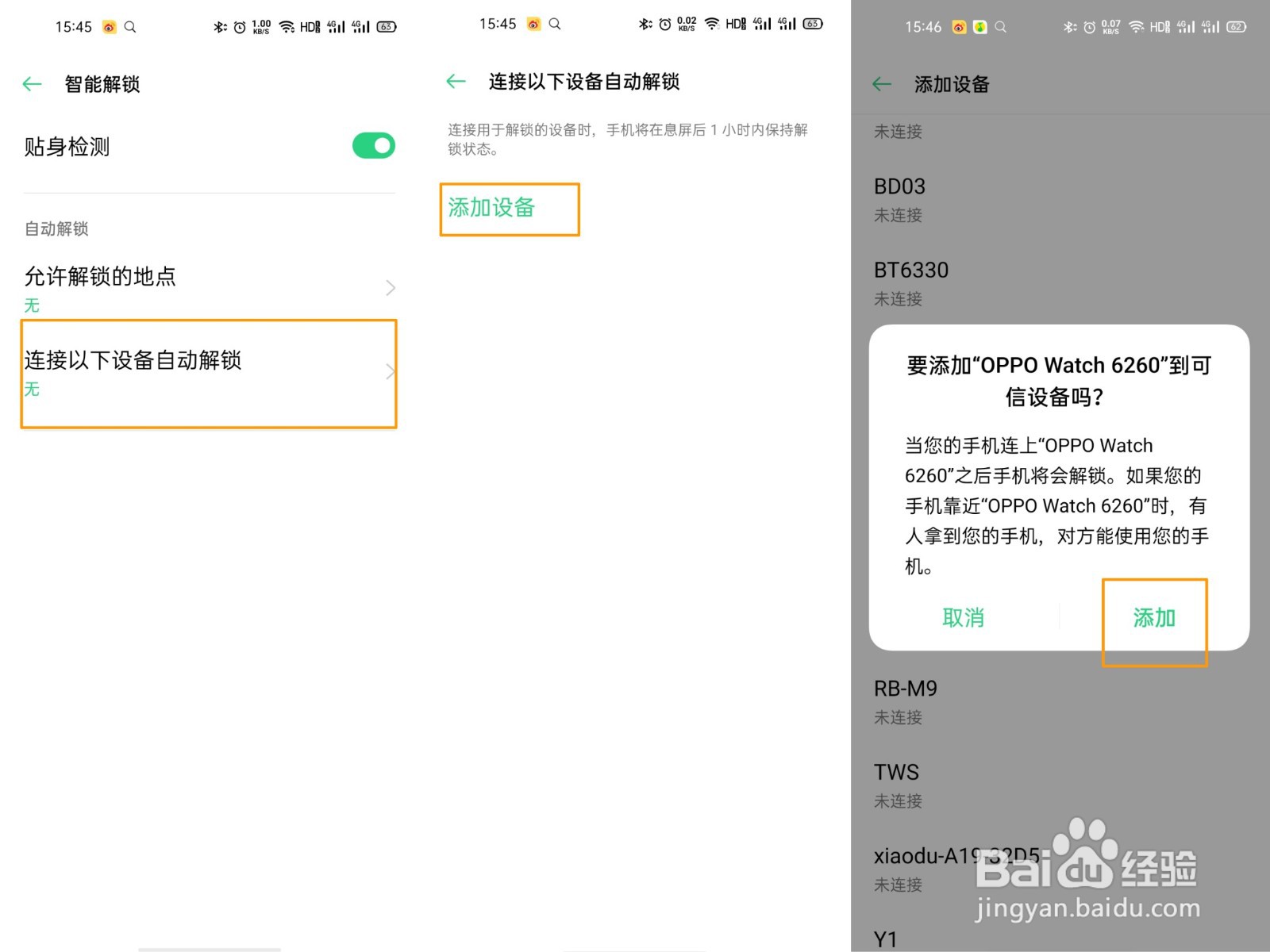Tap Wi-Fi icon in first status bar

coord(287,27)
